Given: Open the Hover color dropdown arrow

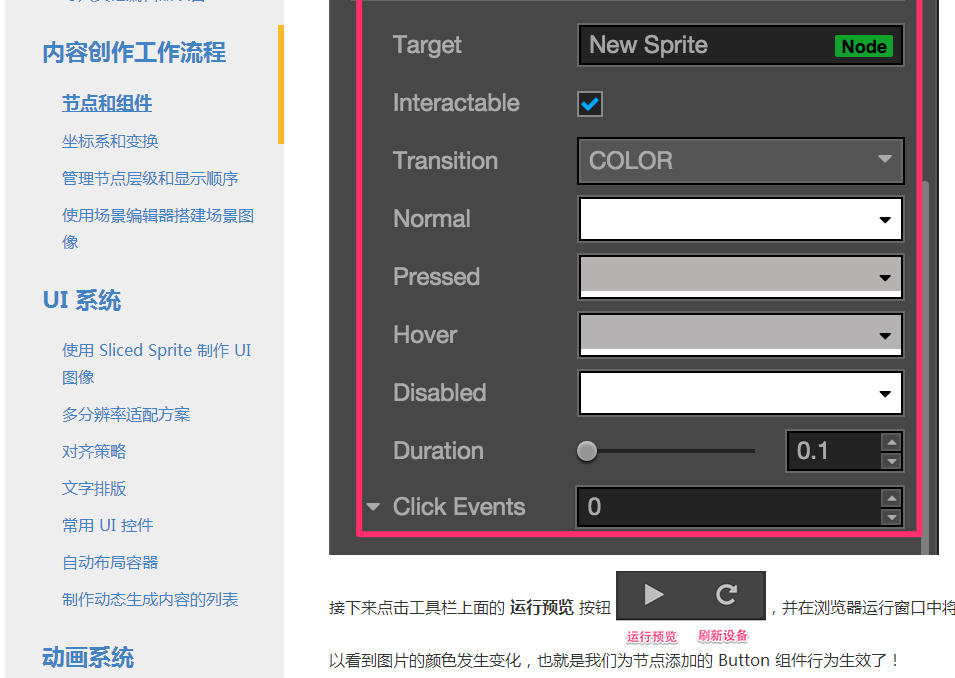Looking at the screenshot, I should tap(885, 336).
